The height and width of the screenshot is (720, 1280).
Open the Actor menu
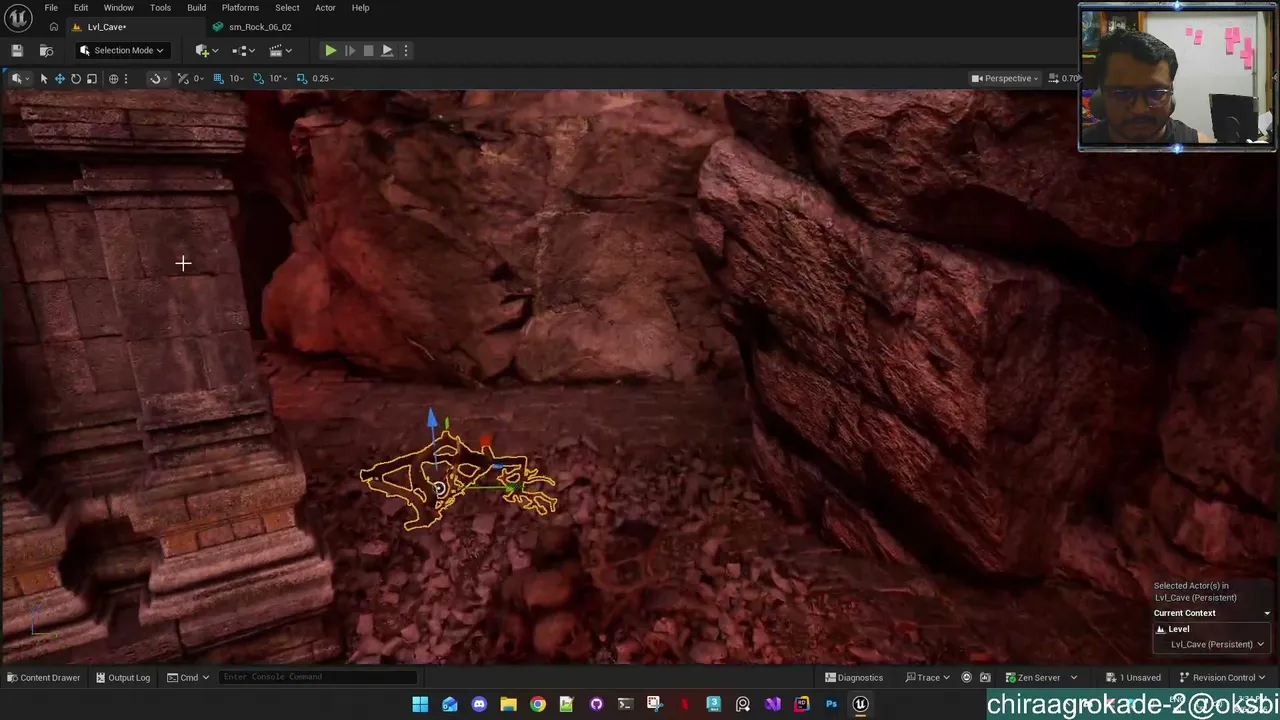[326, 8]
